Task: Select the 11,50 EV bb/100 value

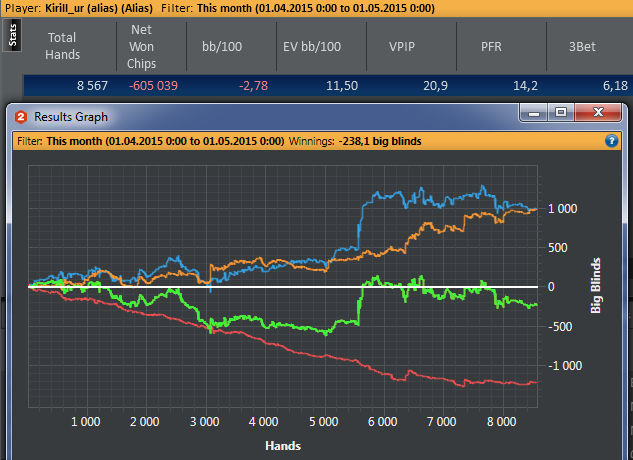Action: pyautogui.click(x=342, y=86)
